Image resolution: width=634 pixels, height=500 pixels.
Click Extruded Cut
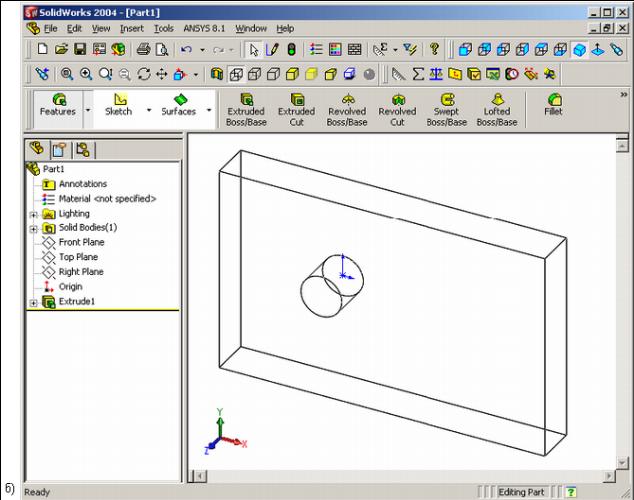click(x=296, y=110)
